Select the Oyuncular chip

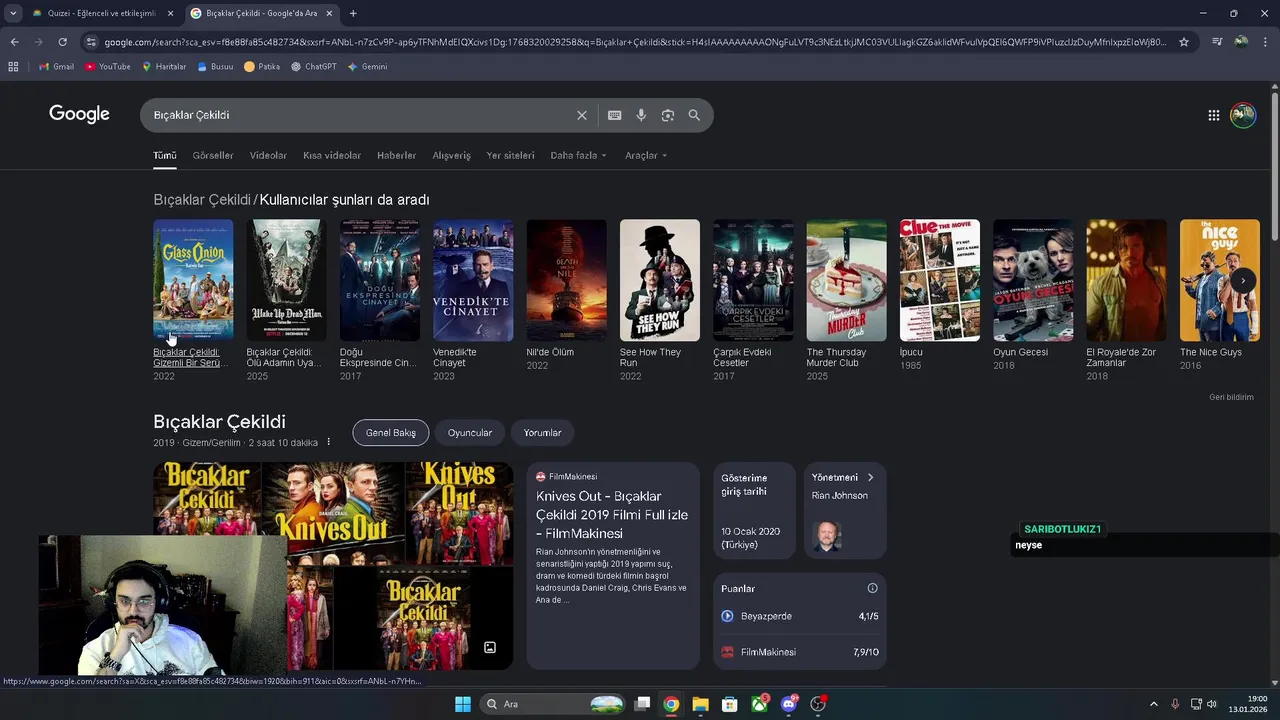pos(470,433)
